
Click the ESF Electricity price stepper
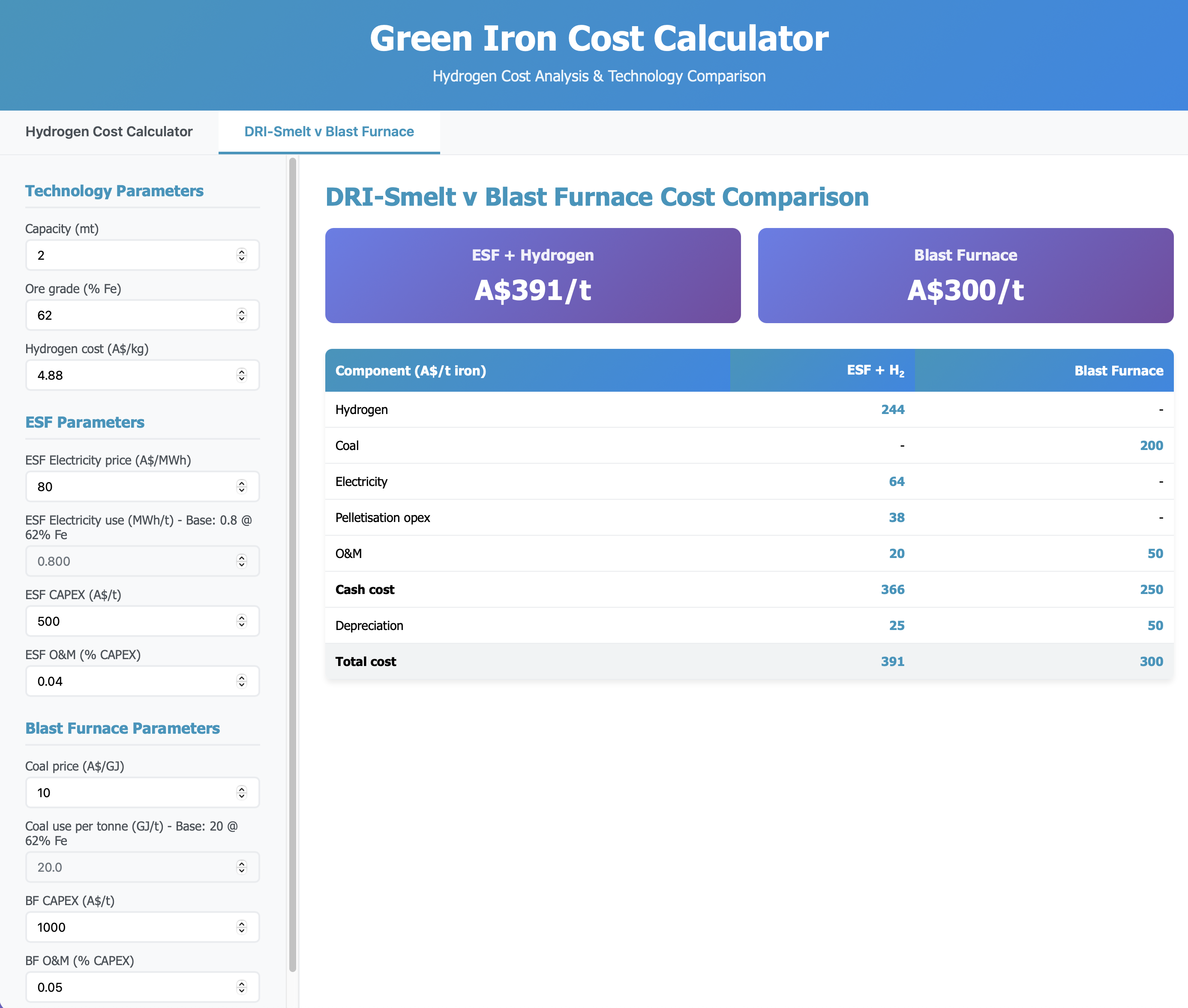pyautogui.click(x=242, y=486)
